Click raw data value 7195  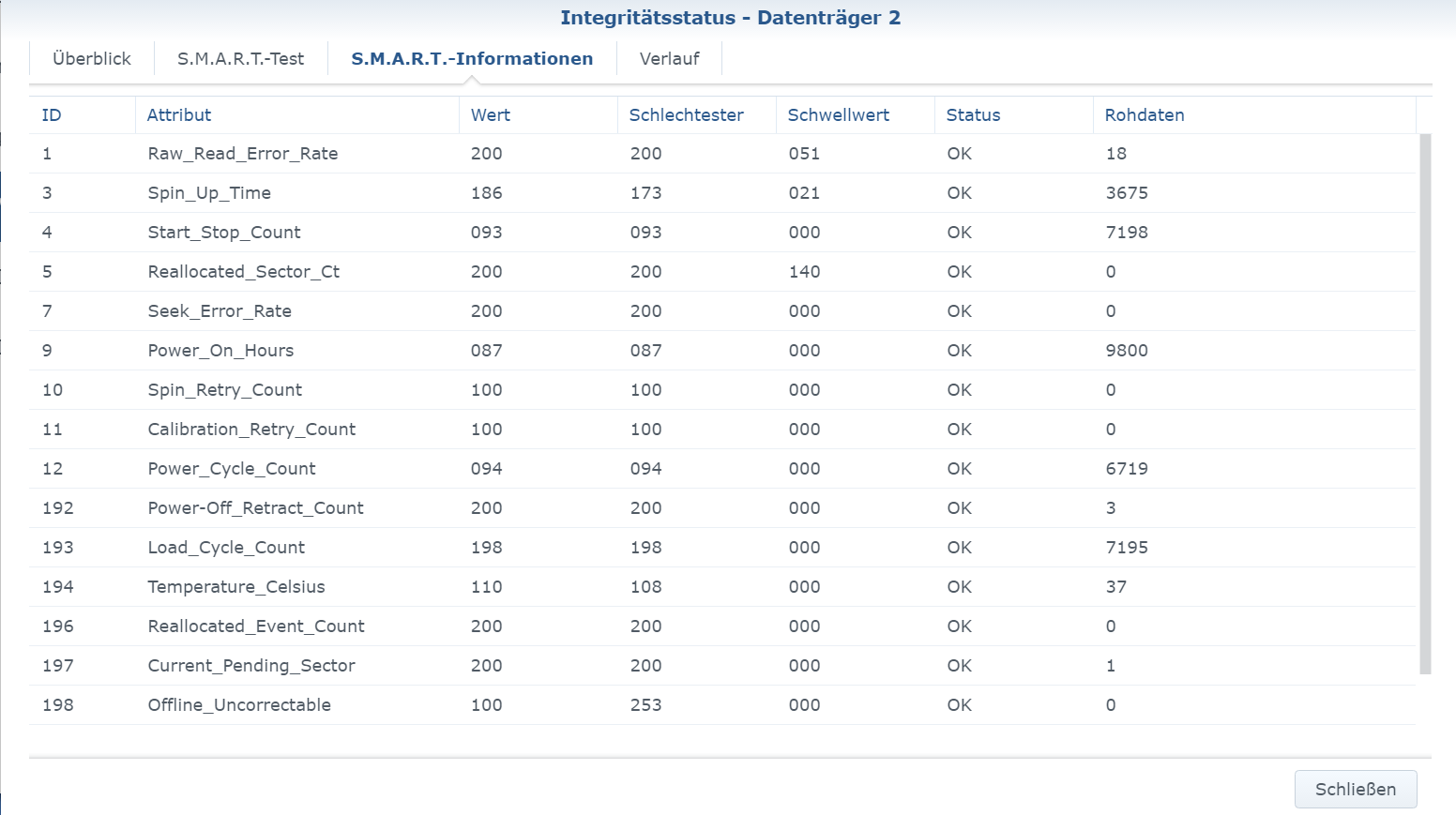point(1127,548)
